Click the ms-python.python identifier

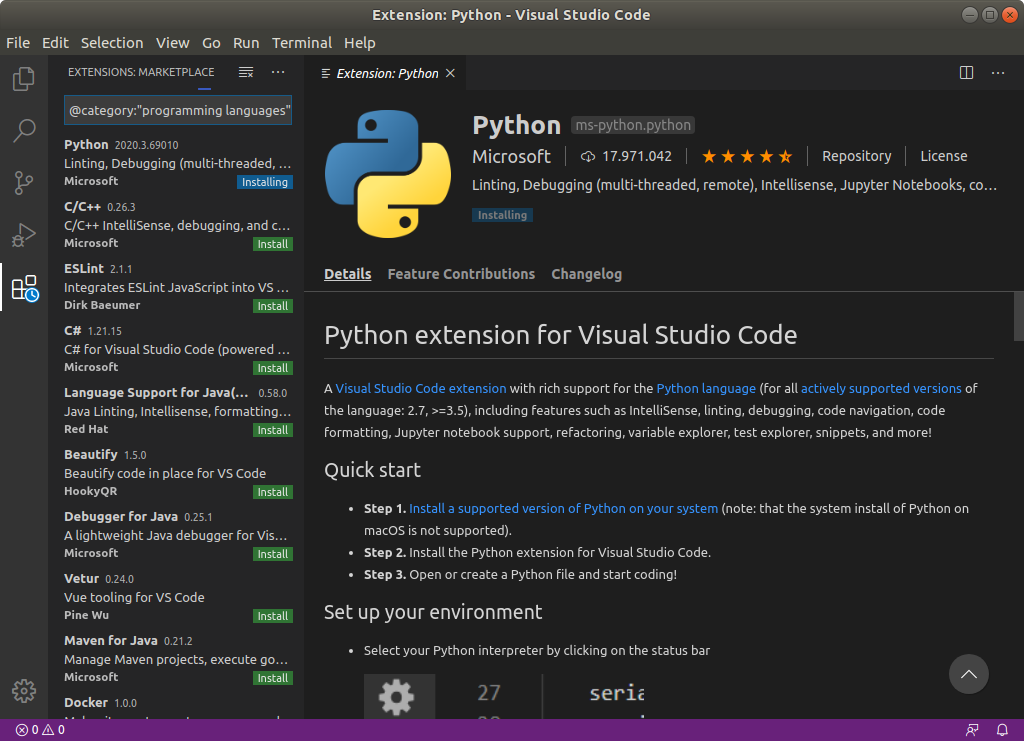coord(633,125)
